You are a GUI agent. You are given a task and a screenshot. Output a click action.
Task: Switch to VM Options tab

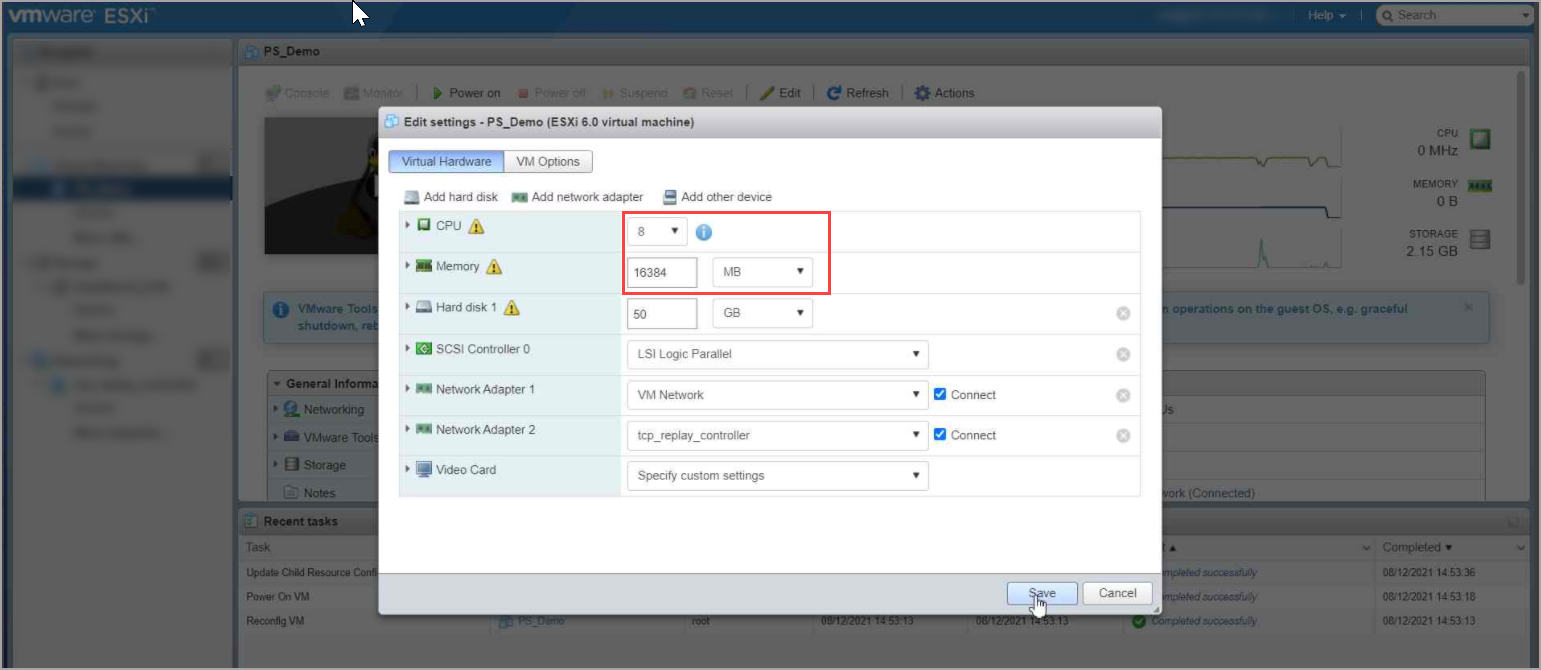tap(547, 161)
